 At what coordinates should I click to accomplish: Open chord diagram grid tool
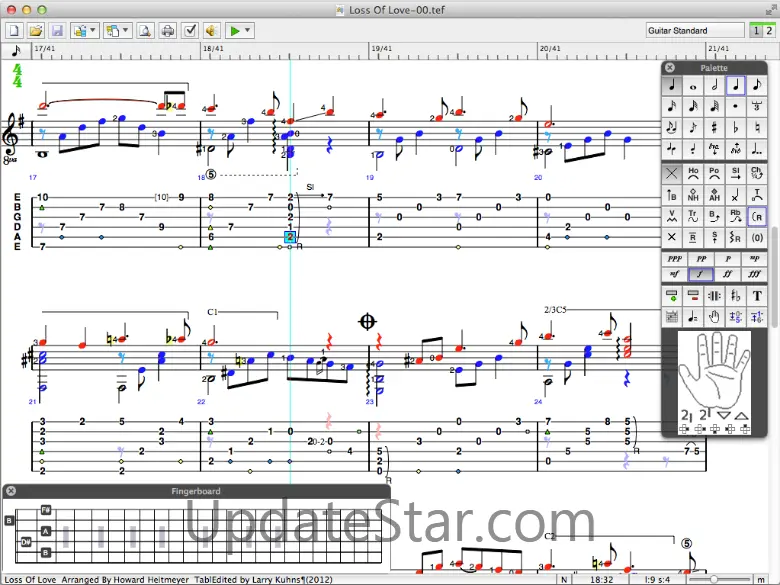(672, 316)
